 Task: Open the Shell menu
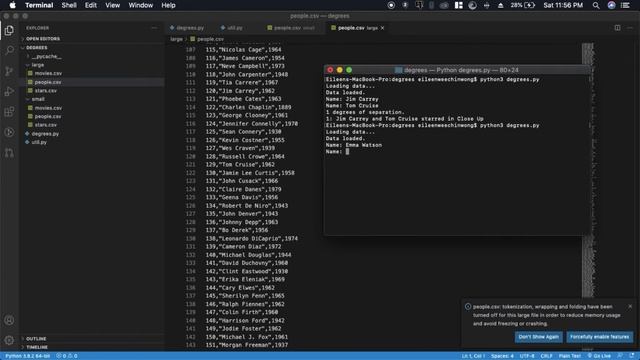point(69,5)
